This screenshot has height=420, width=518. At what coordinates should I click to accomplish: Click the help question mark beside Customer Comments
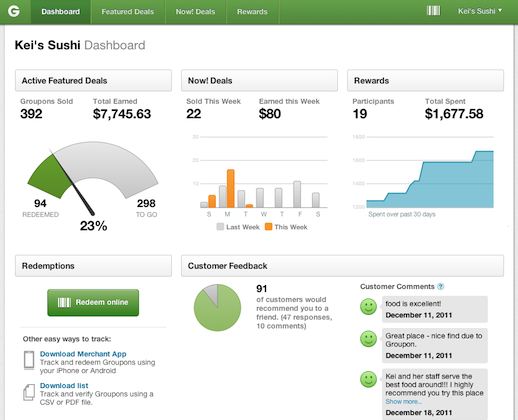(441, 287)
